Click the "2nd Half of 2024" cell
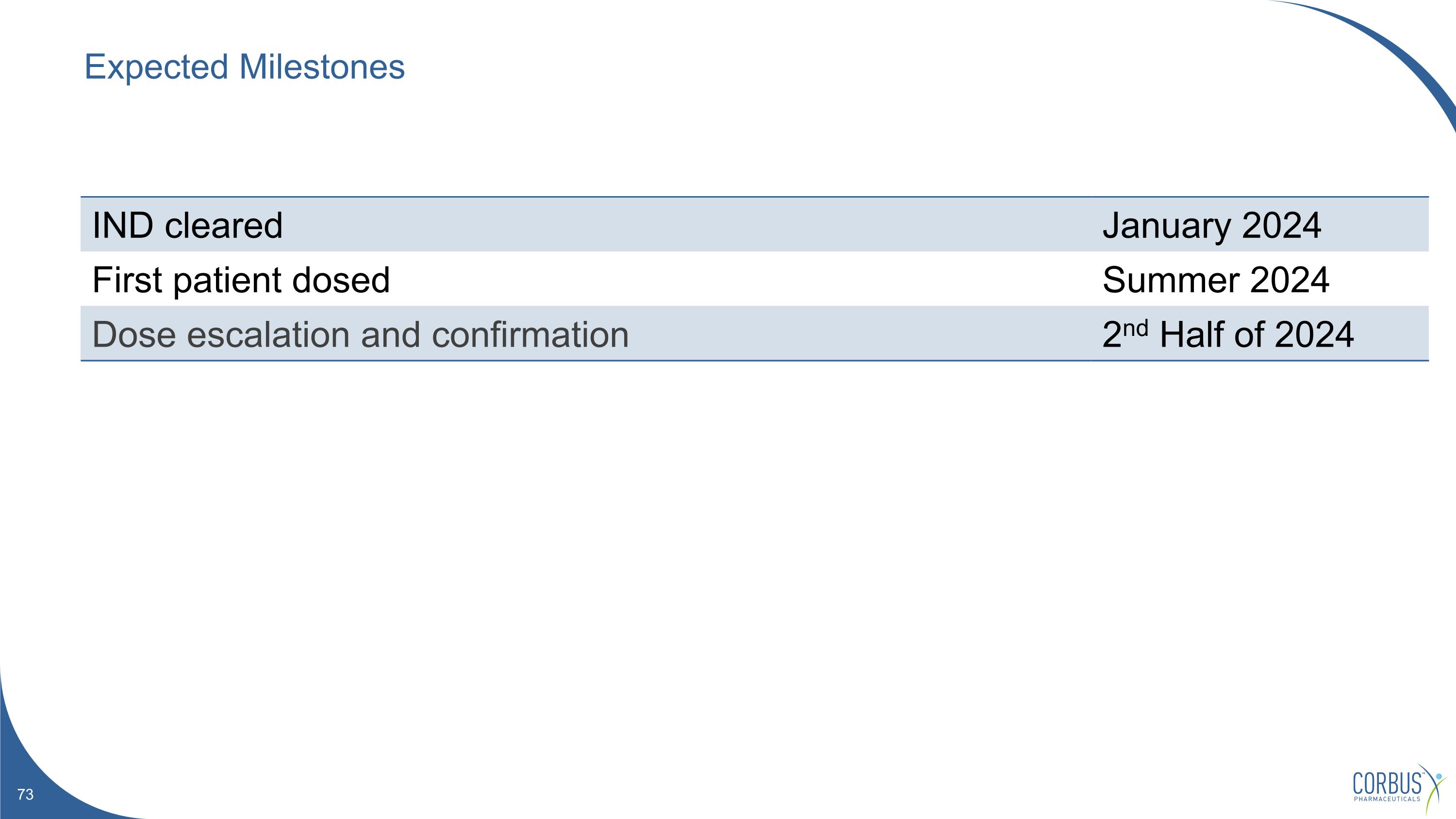 [x=1228, y=334]
